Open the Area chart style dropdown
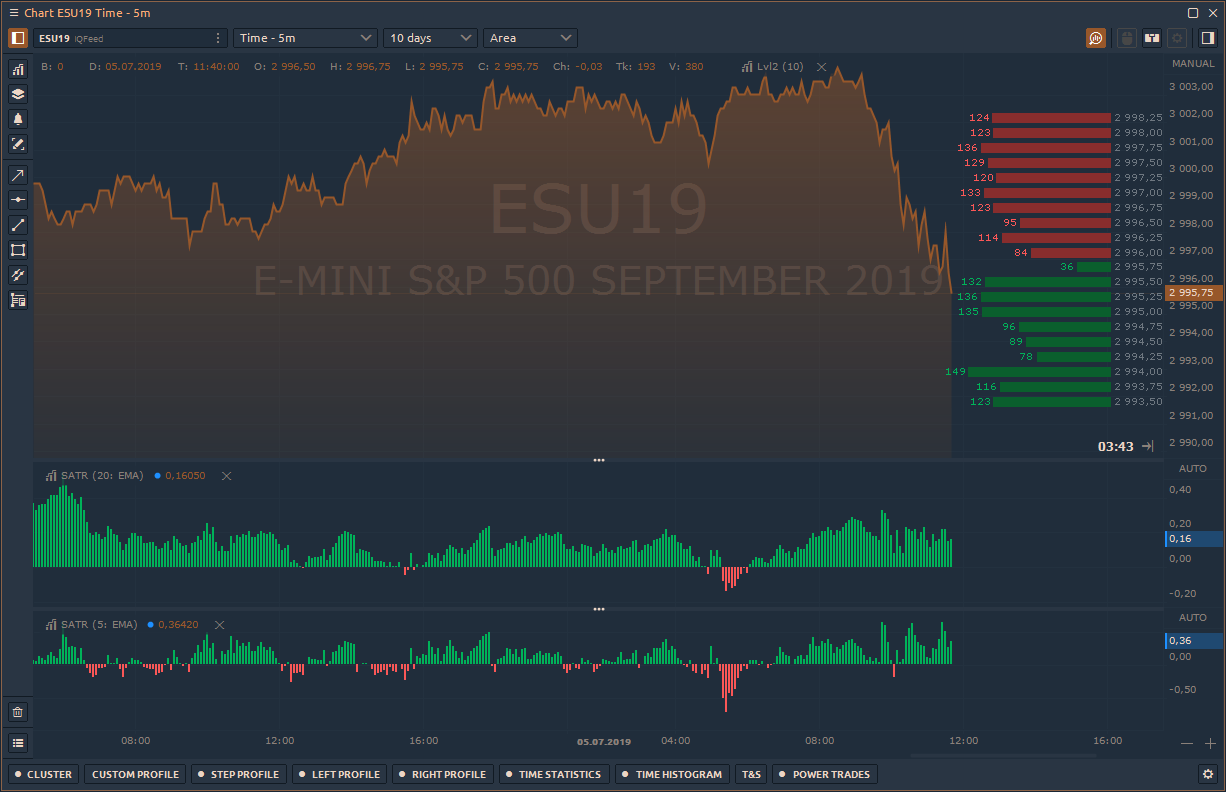The height and width of the screenshot is (792, 1226). (530, 38)
